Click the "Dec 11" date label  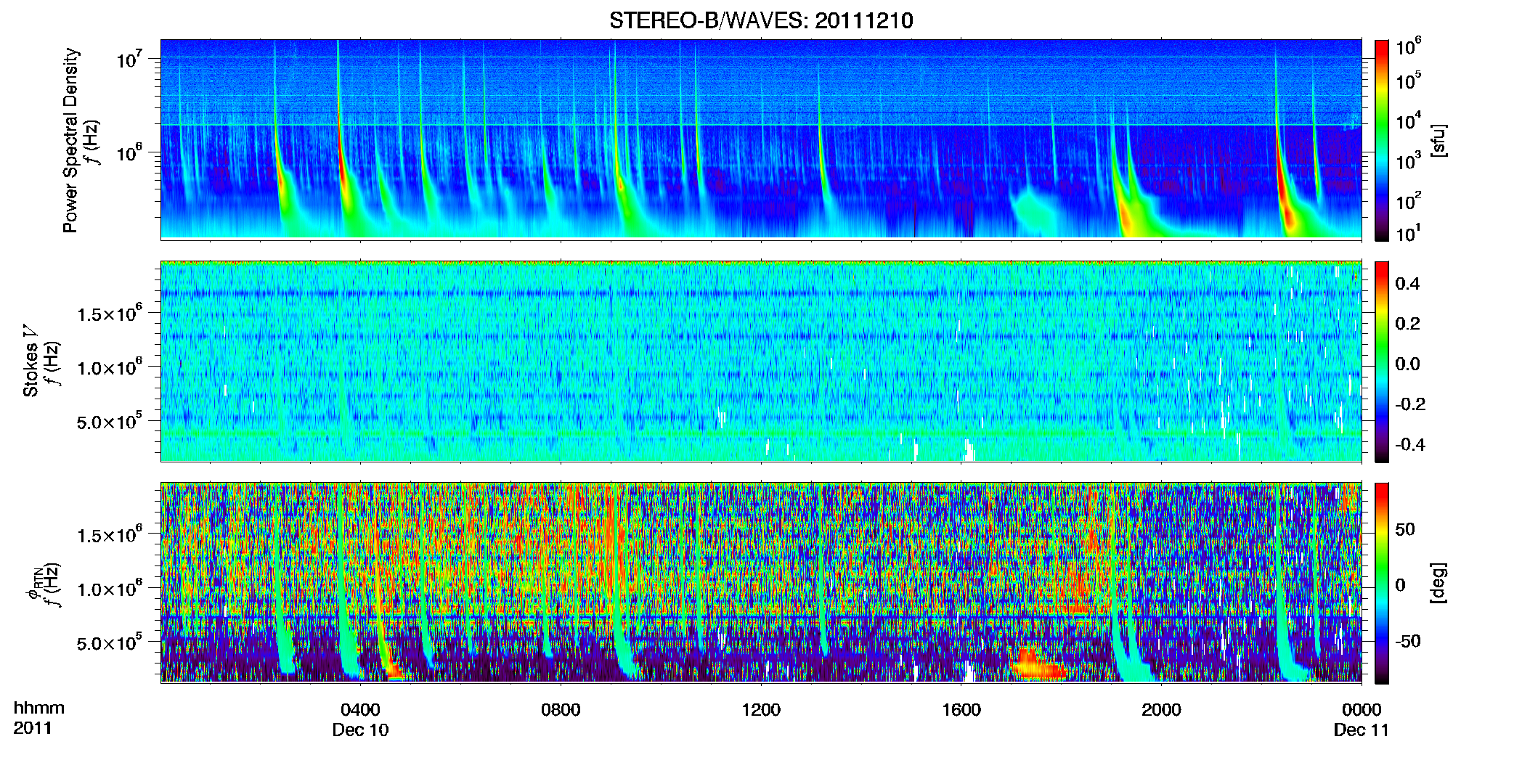[x=1362, y=730]
